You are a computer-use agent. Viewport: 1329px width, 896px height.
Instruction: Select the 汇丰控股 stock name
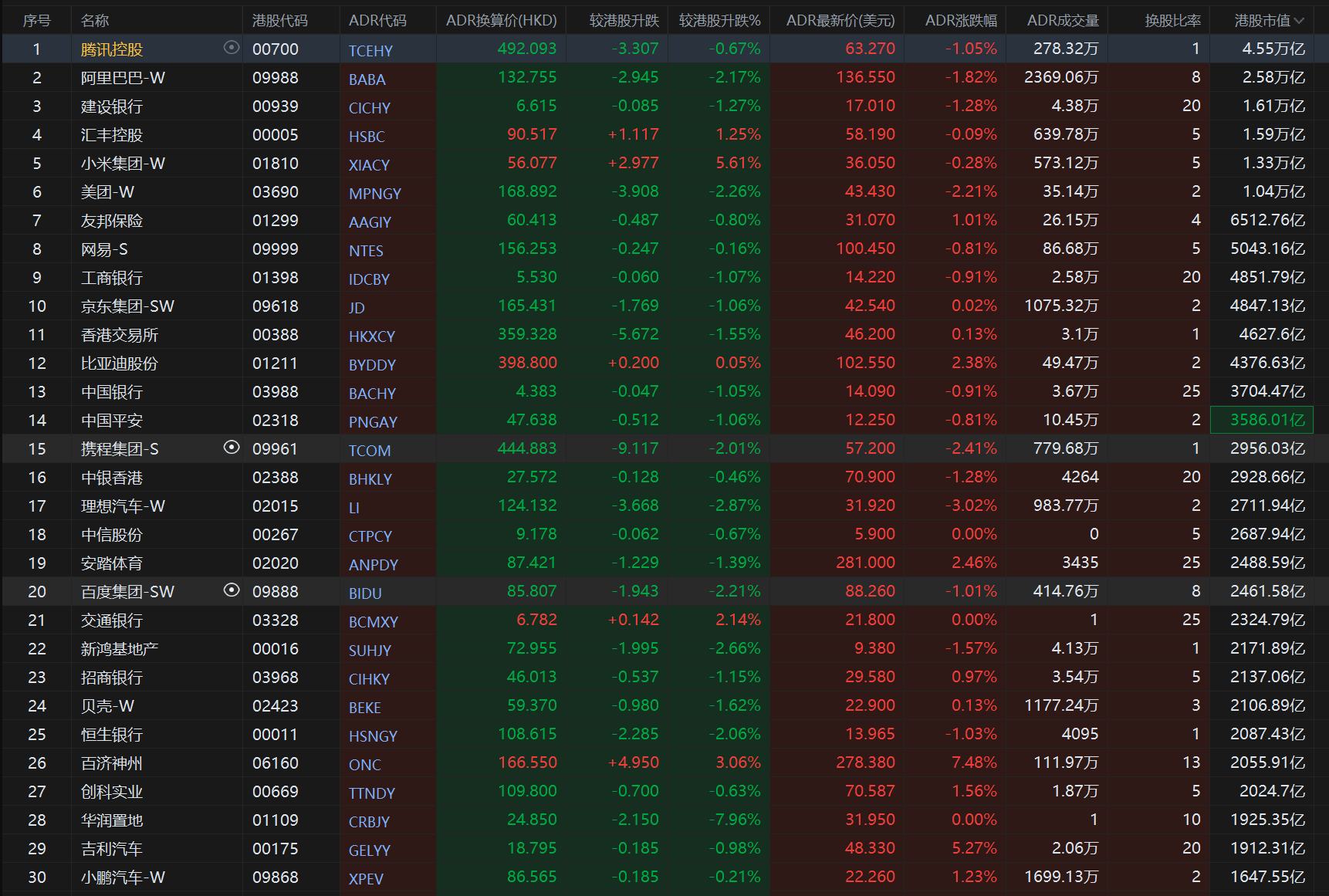pos(112,135)
